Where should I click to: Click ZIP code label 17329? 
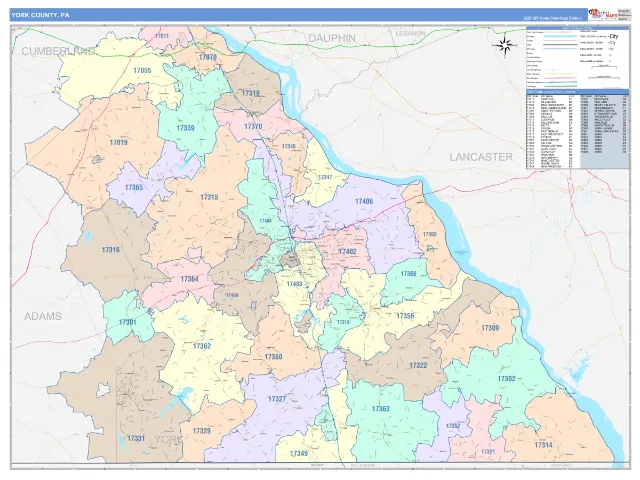click(x=202, y=431)
